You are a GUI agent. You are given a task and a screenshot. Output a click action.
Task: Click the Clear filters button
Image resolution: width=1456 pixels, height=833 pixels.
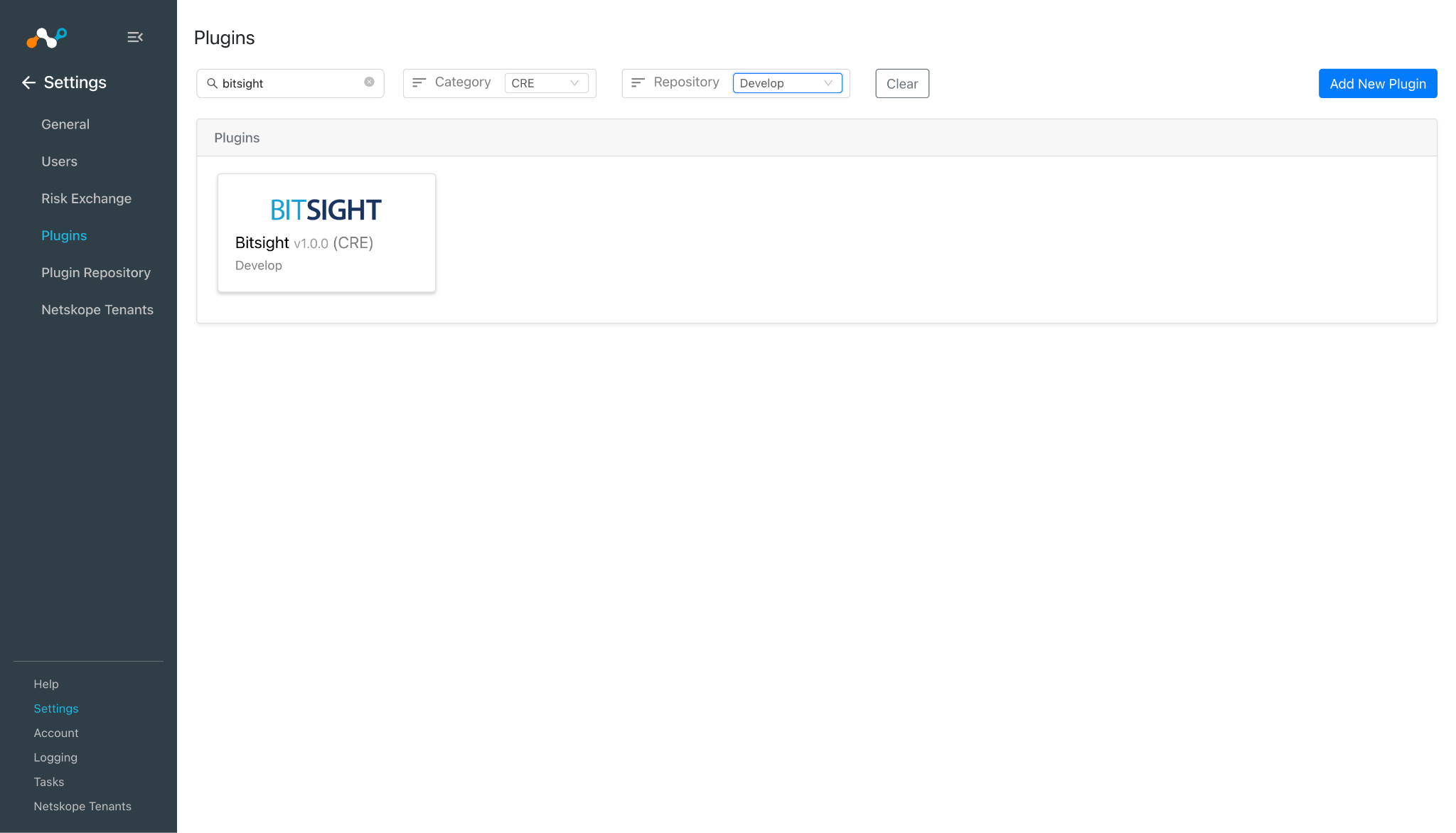(902, 84)
